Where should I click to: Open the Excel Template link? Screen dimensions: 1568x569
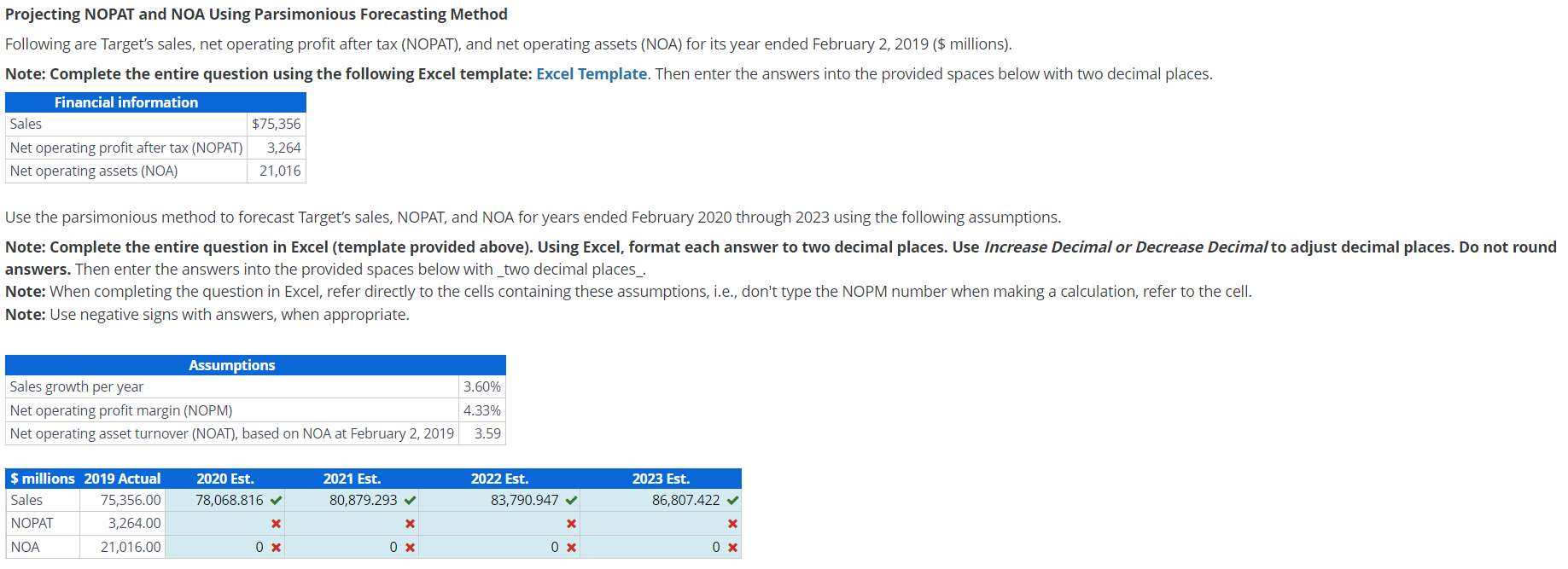click(x=591, y=73)
